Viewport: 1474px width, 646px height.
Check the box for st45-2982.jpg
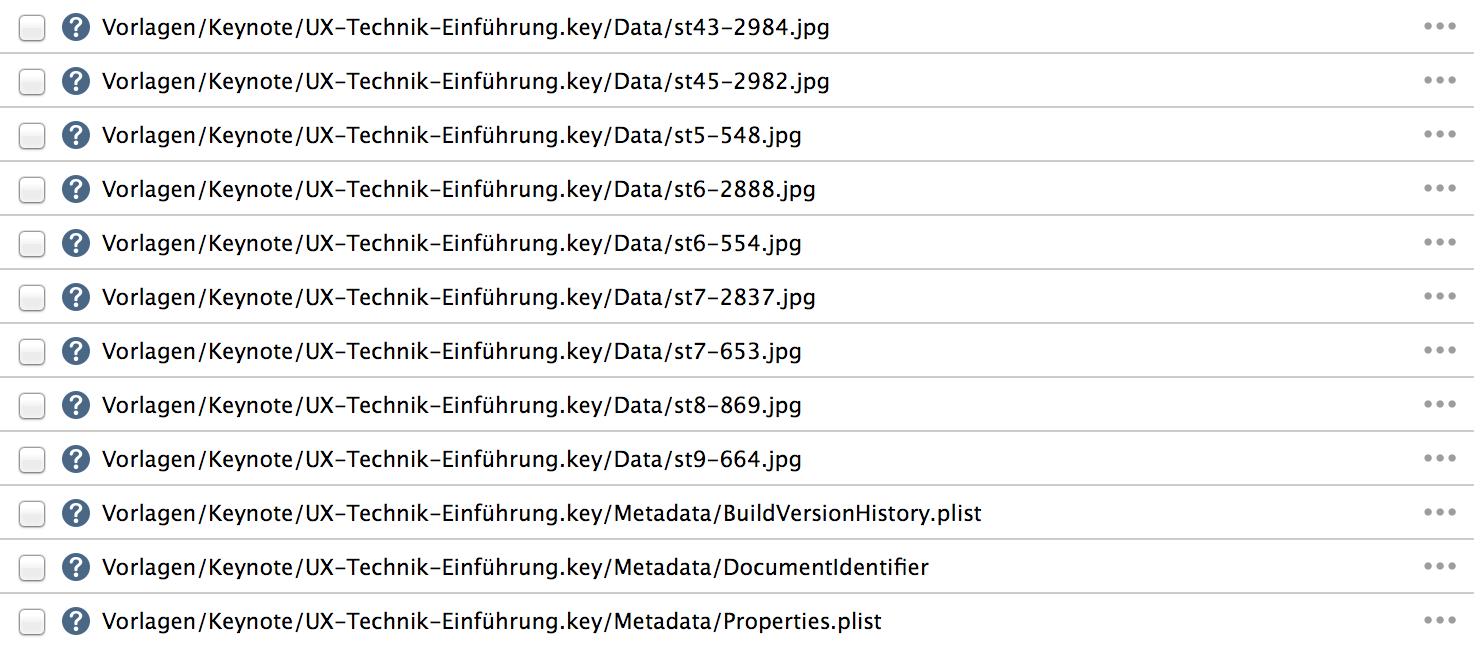click(32, 82)
